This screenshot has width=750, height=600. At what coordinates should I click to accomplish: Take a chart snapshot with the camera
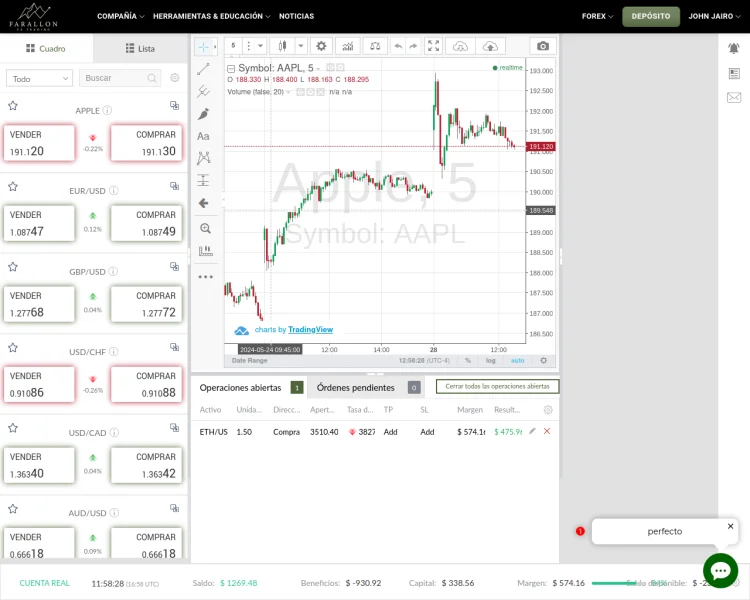(543, 46)
